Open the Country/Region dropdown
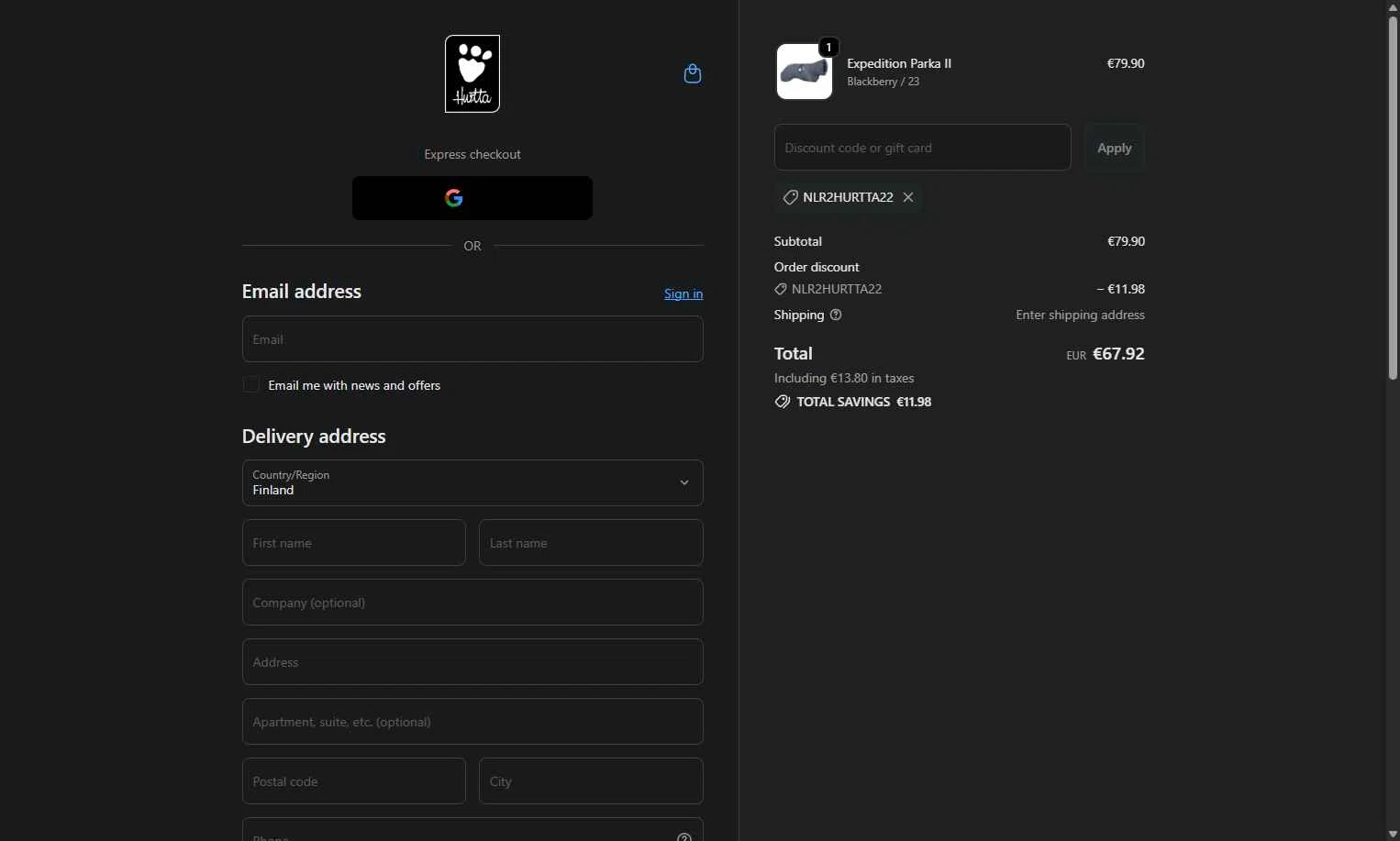1400x841 pixels. (472, 482)
